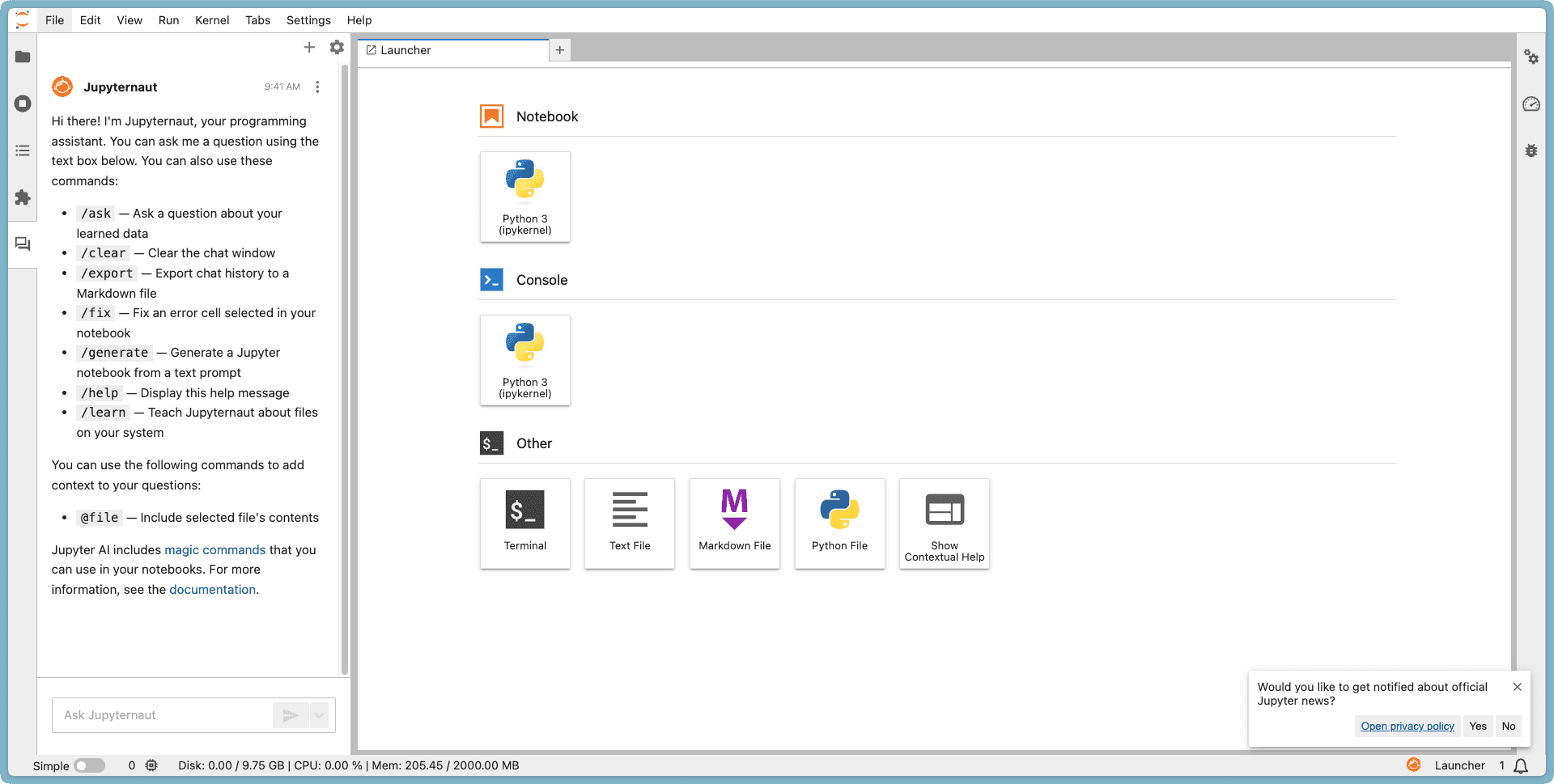Select the Jupyter AI chat sidebar icon
1554x784 pixels.
(23, 244)
